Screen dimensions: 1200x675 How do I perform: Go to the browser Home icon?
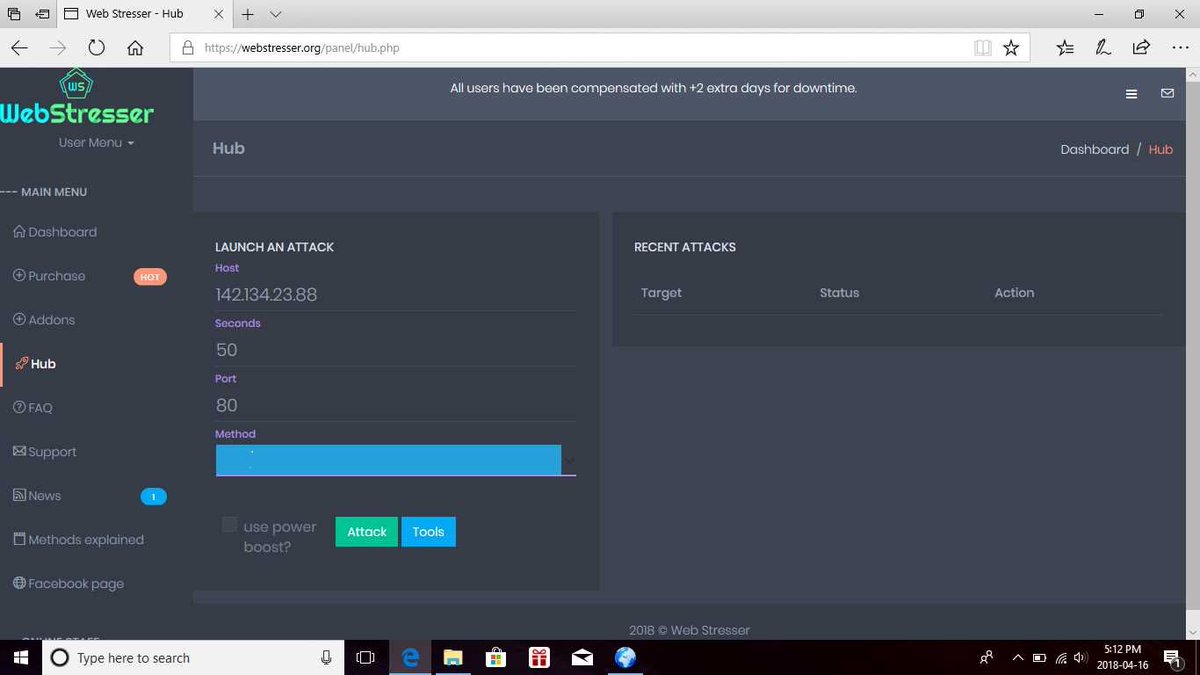pos(135,47)
